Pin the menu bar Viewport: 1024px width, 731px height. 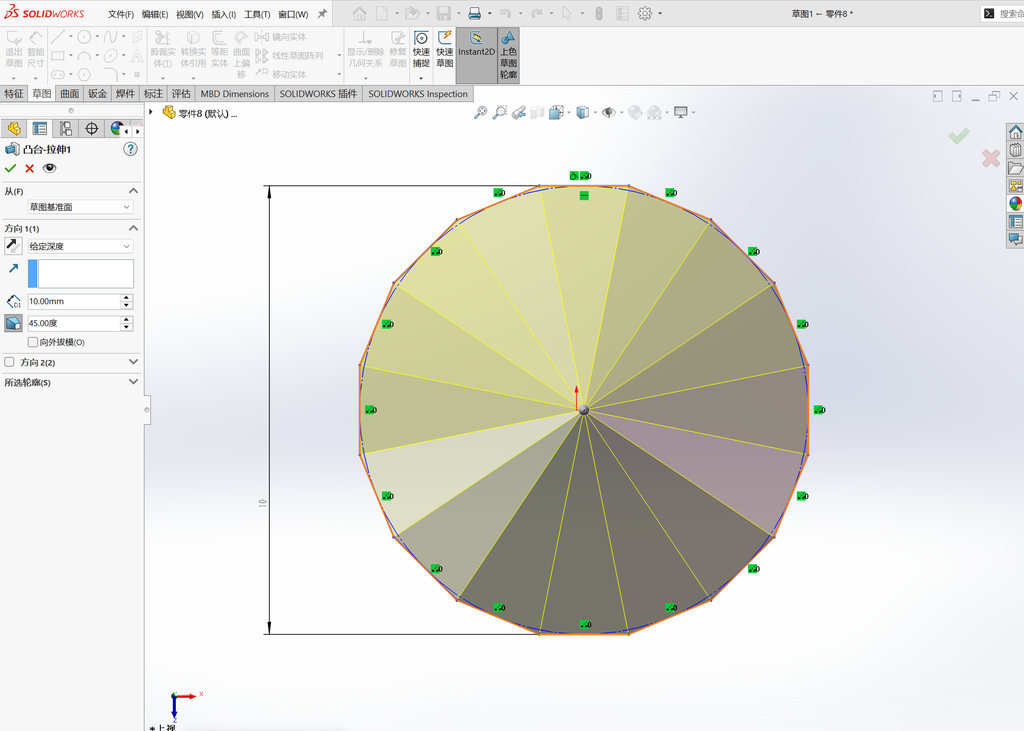pyautogui.click(x=322, y=14)
